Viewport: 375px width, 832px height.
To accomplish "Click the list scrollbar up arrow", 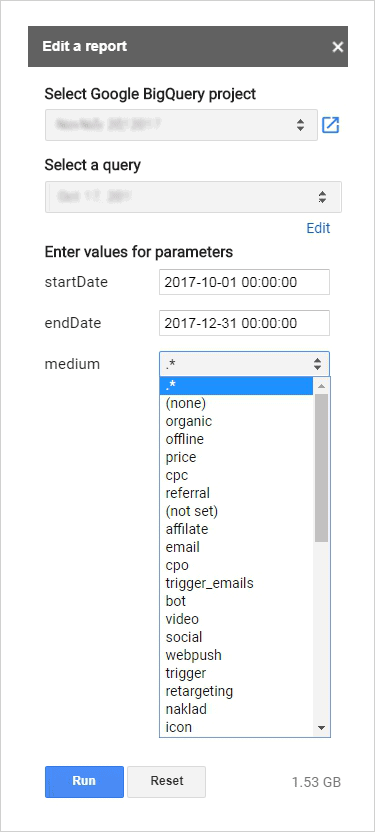I will click(x=321, y=386).
